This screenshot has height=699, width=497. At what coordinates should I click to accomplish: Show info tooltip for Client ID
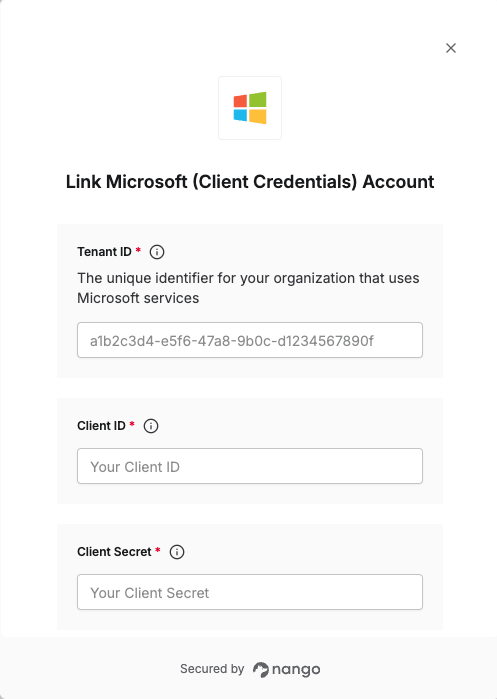coord(151,426)
